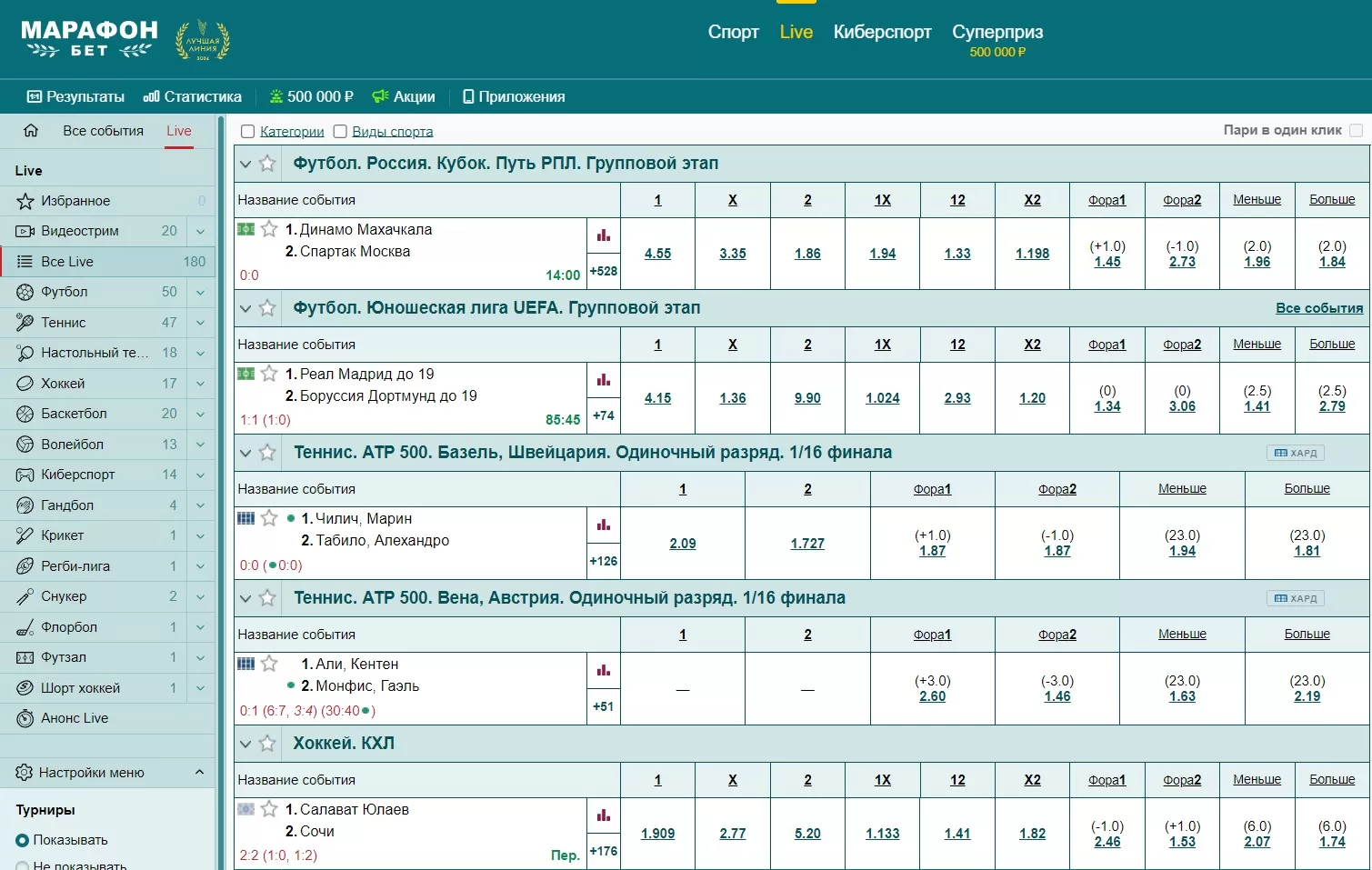Star the Али, Кентен tennis match
The image size is (1372, 870).
point(269,664)
